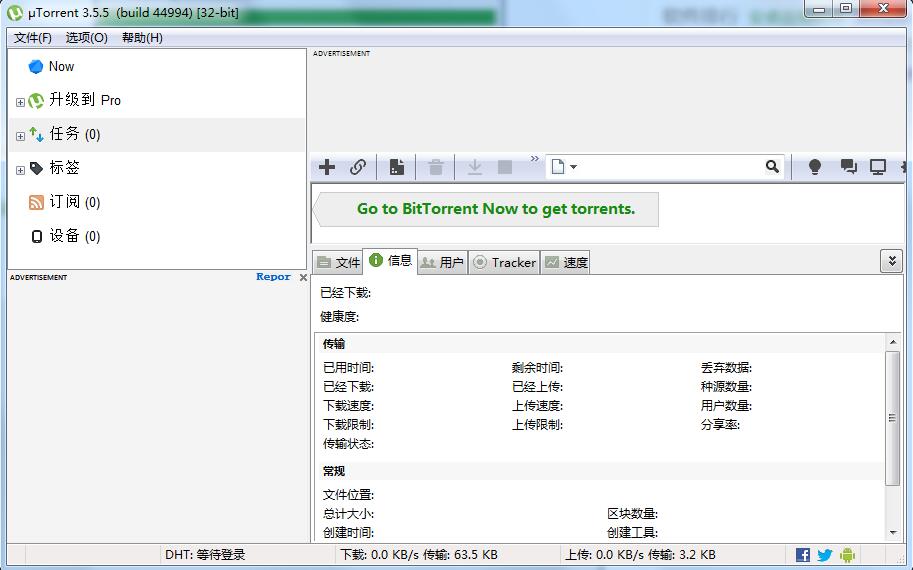The width and height of the screenshot is (913, 570).
Task: Click the Twitter bird icon
Action: pyautogui.click(x=825, y=555)
